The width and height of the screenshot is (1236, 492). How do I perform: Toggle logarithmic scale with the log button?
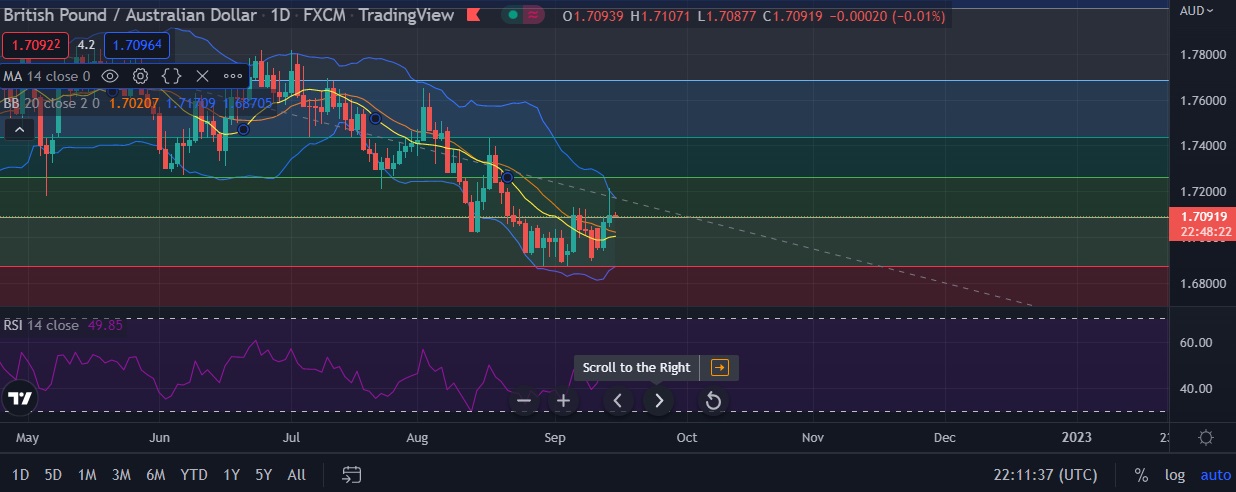tap(1175, 475)
